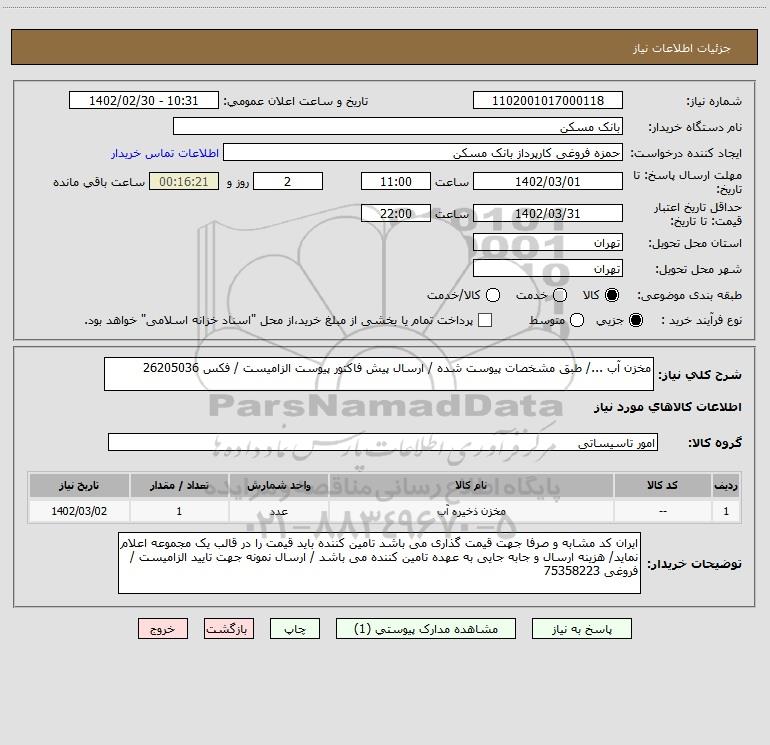Click the خروج exit button
The height and width of the screenshot is (745, 770).
[x=163, y=629]
